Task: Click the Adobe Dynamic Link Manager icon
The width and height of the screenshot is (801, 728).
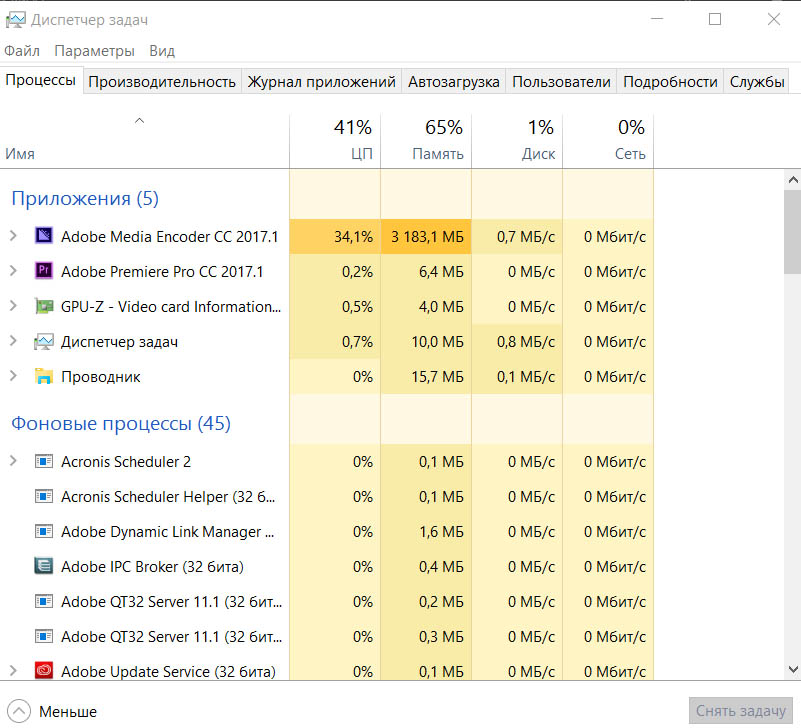Action: (44, 531)
